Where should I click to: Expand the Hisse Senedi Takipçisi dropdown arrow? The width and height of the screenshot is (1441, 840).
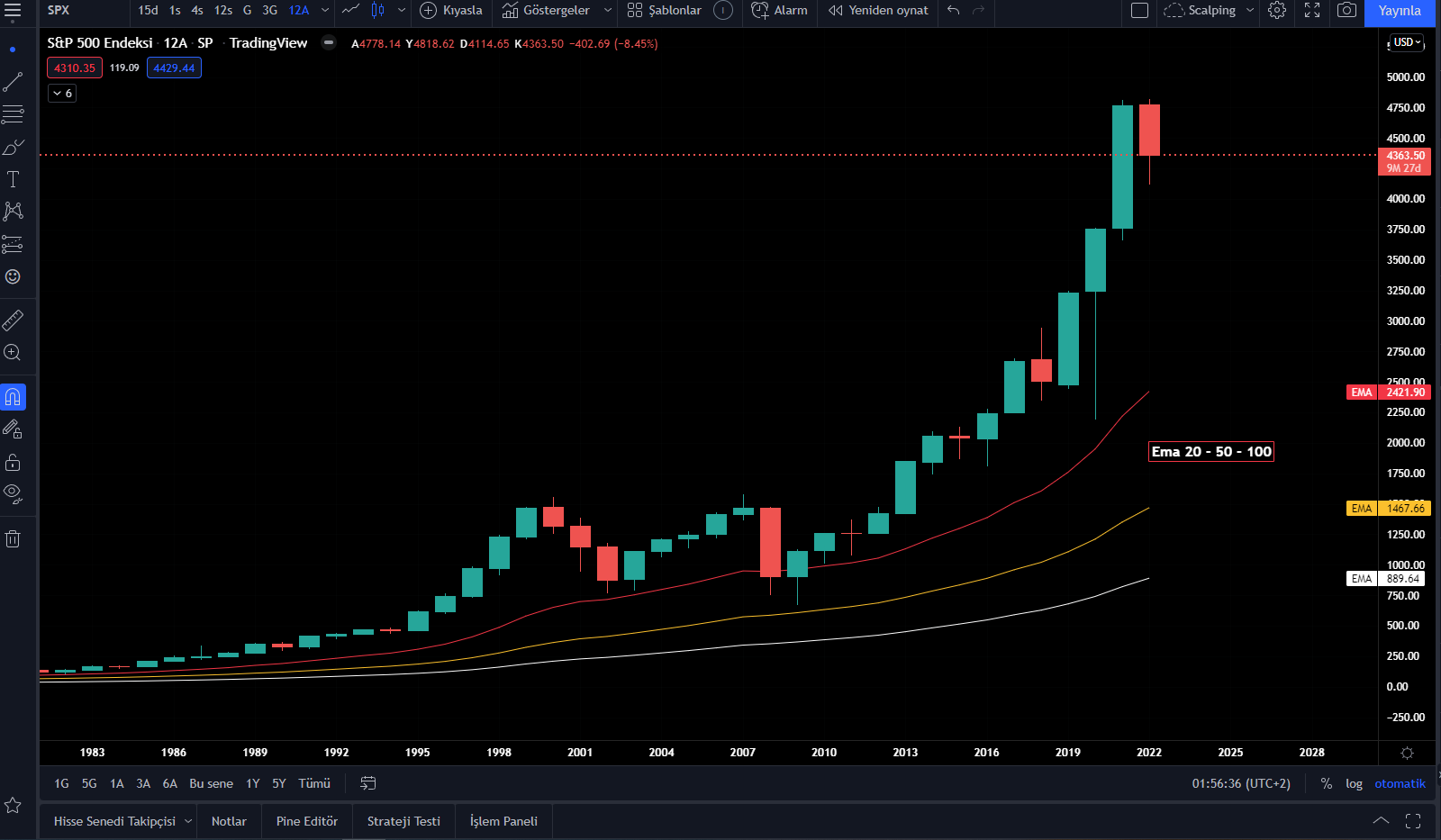coord(188,821)
